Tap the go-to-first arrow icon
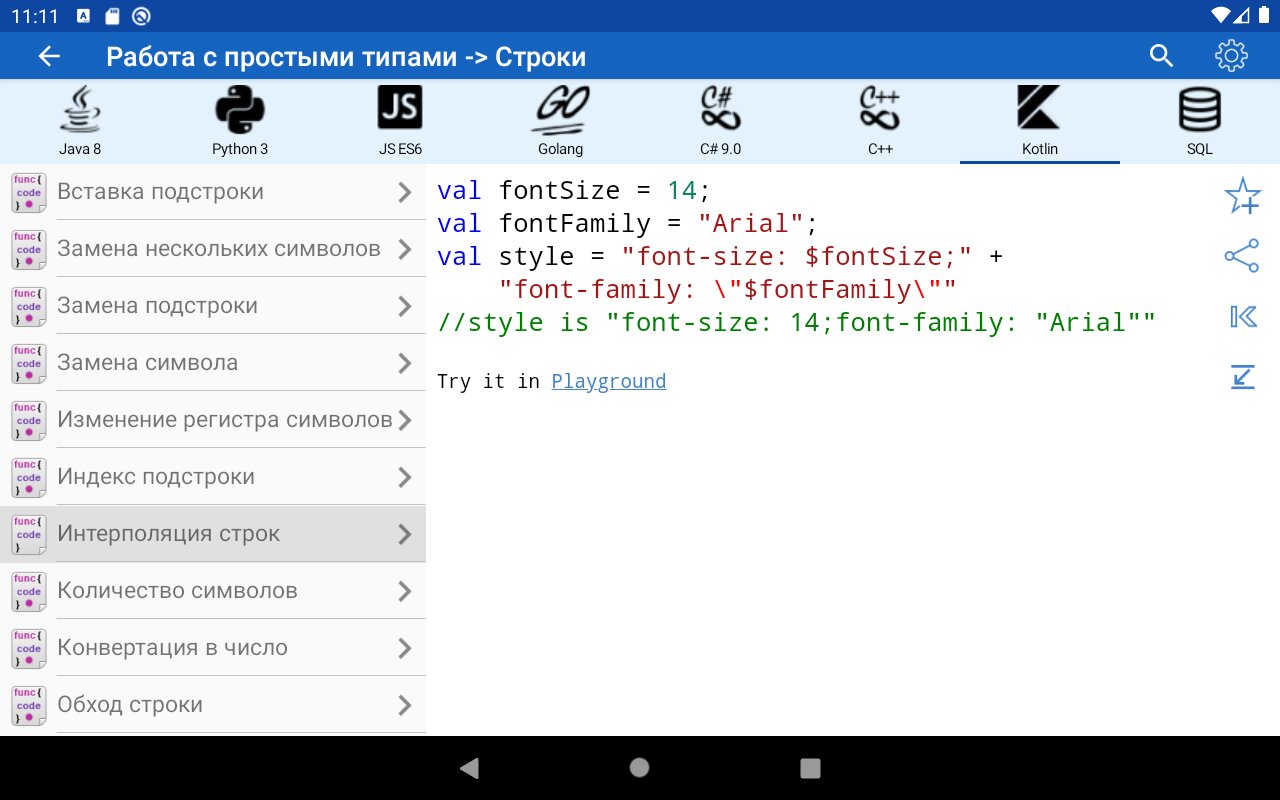Viewport: 1280px width, 800px height. click(1243, 317)
